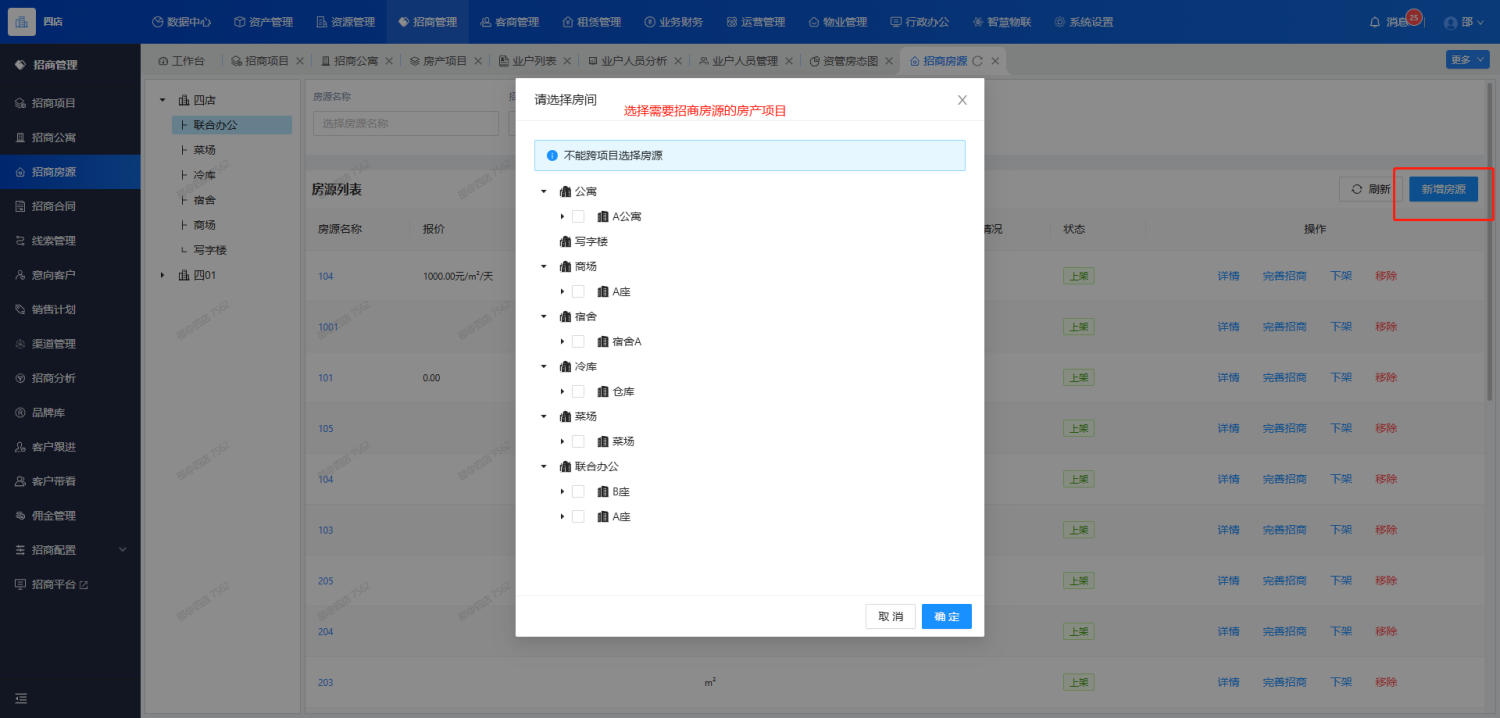The width and height of the screenshot is (1500, 718).
Task: Click the 系统设置 gear icon
Action: (x=1059, y=22)
